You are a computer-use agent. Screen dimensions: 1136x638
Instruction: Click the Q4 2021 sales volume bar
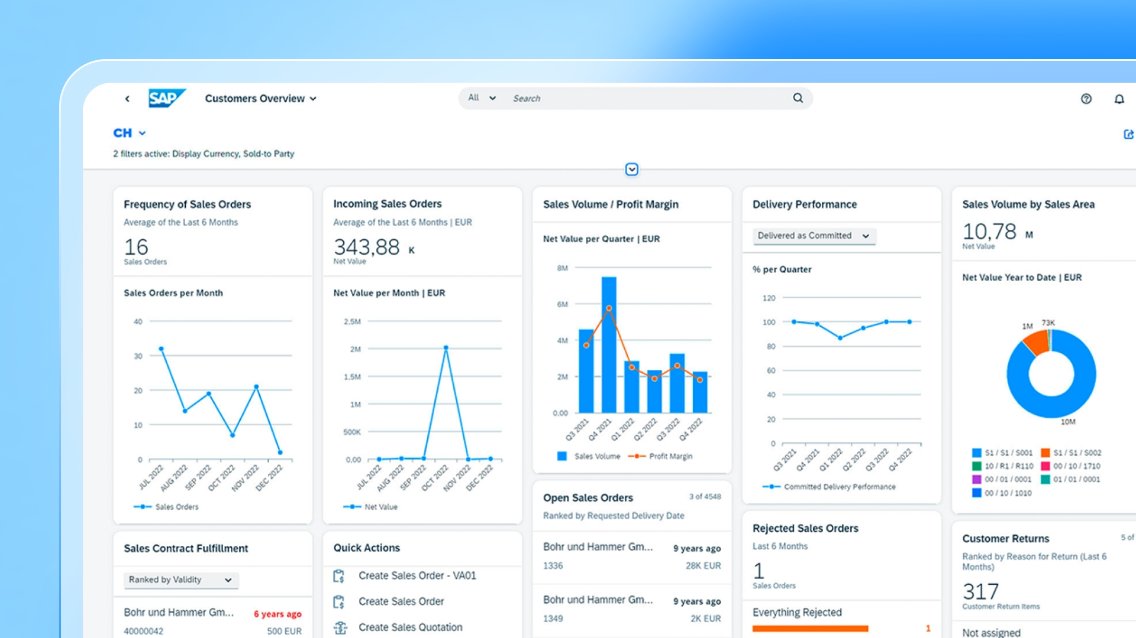pyautogui.click(x=609, y=345)
